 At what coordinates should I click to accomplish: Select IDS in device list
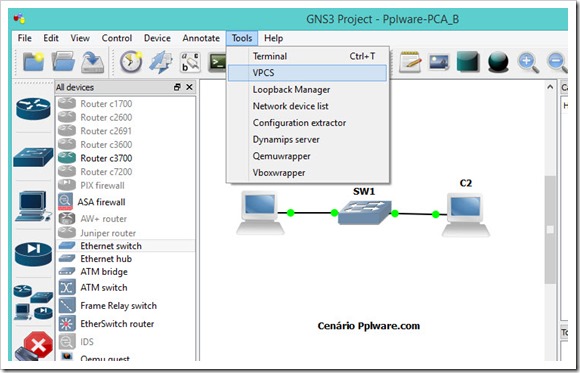coord(125,342)
